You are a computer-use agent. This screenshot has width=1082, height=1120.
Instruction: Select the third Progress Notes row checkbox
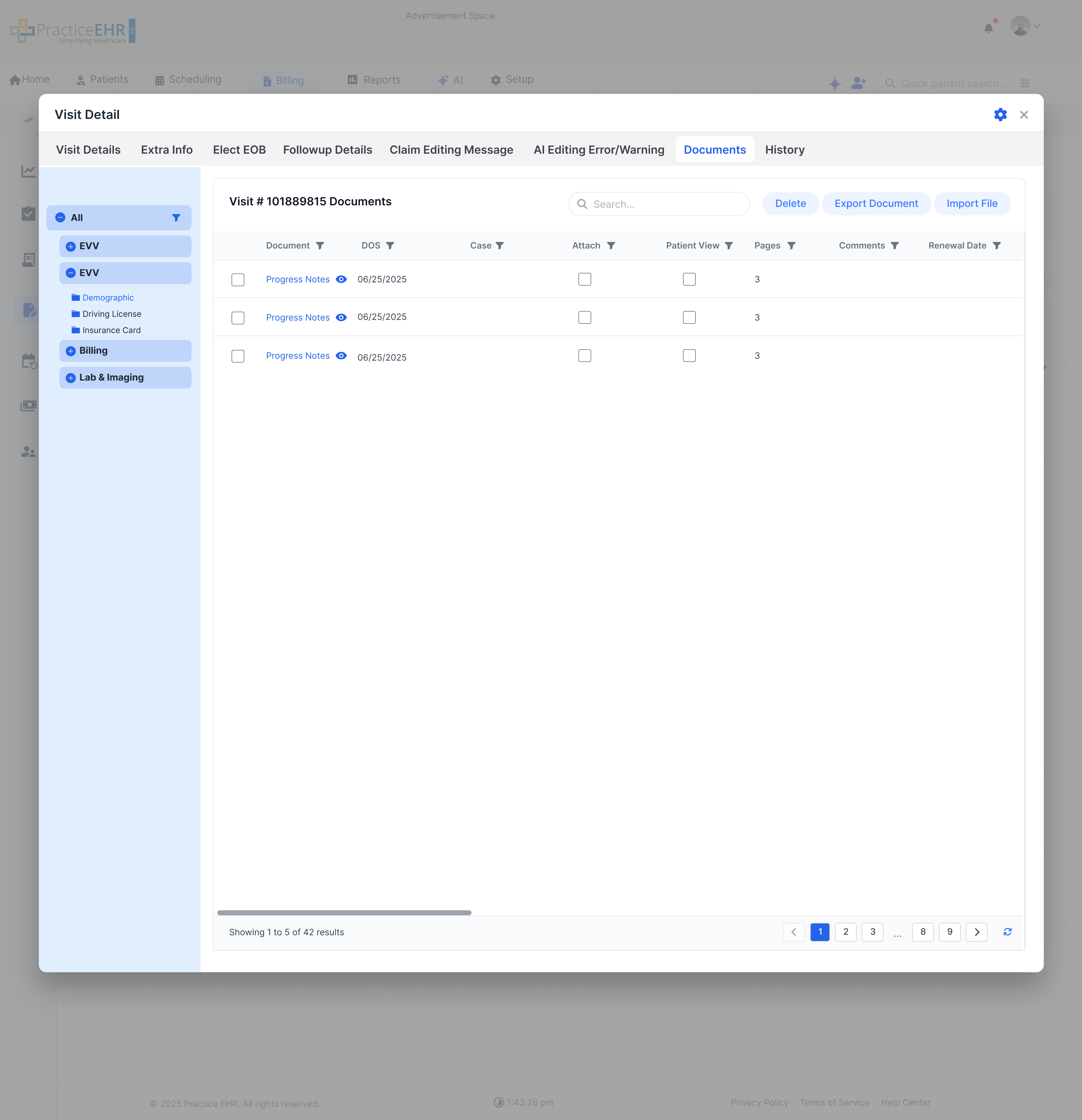pos(238,355)
